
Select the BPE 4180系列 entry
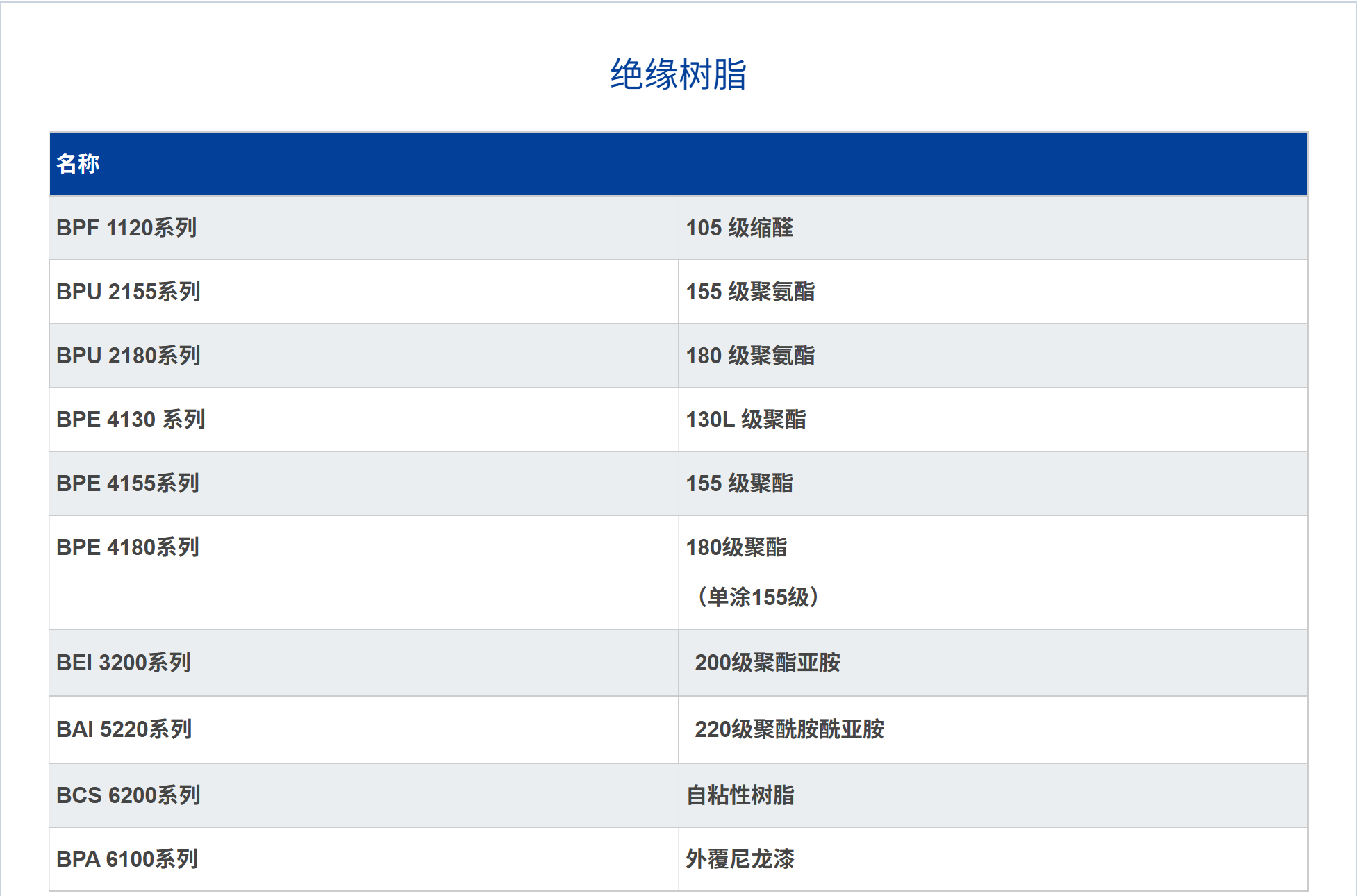(128, 547)
